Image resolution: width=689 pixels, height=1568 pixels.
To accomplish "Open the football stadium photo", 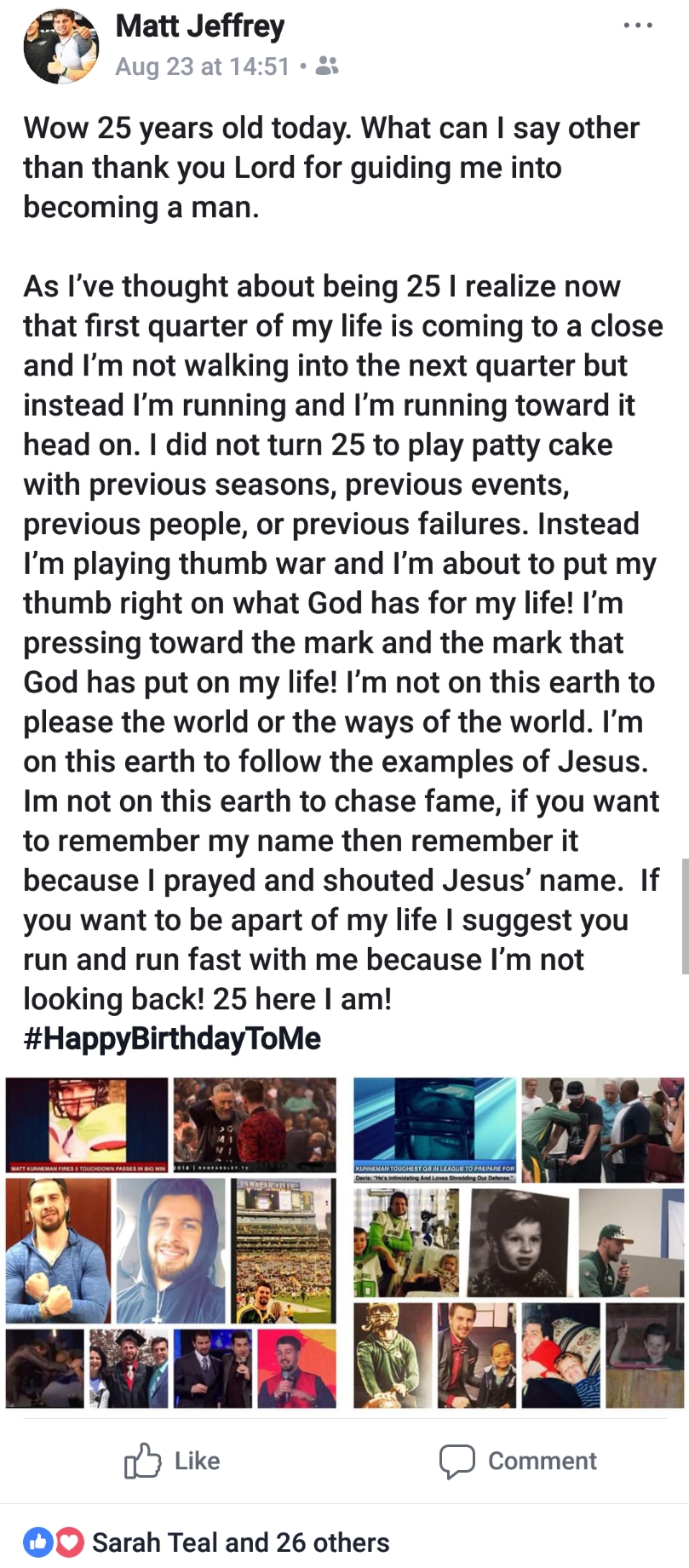I will [x=285, y=1252].
